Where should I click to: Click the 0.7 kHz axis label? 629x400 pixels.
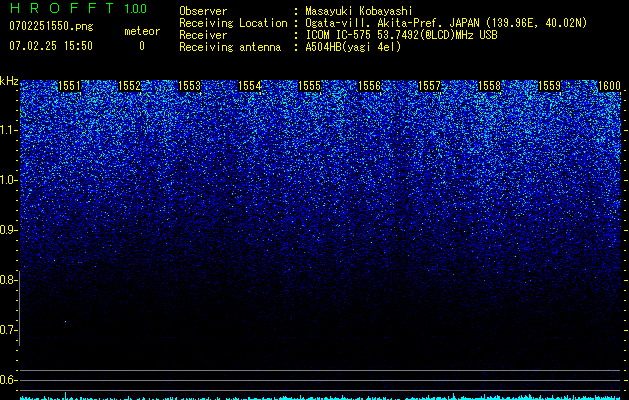(x=8, y=330)
